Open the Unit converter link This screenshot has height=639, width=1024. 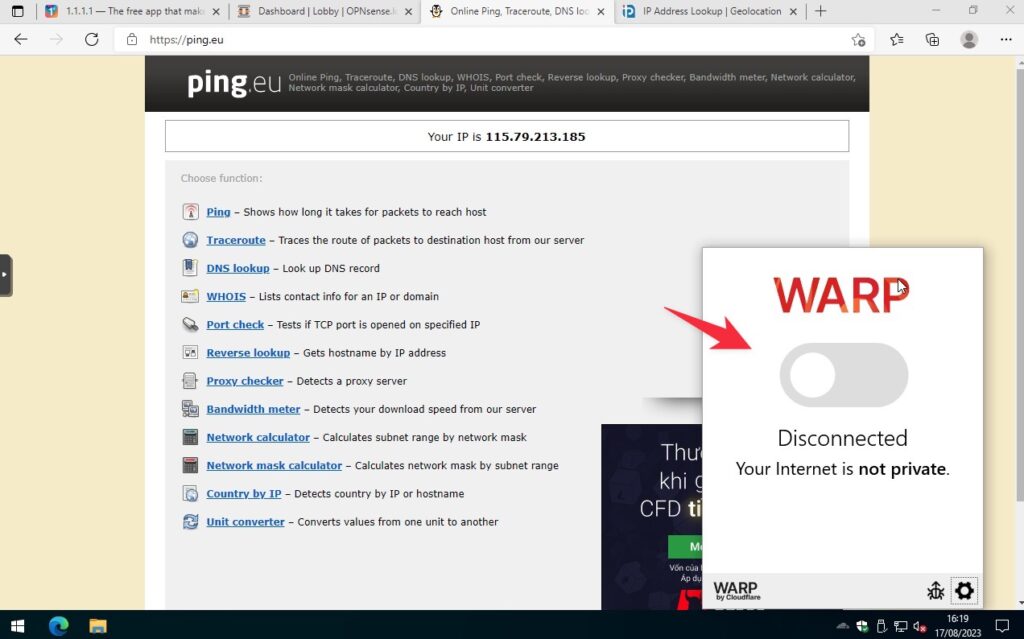click(x=246, y=521)
